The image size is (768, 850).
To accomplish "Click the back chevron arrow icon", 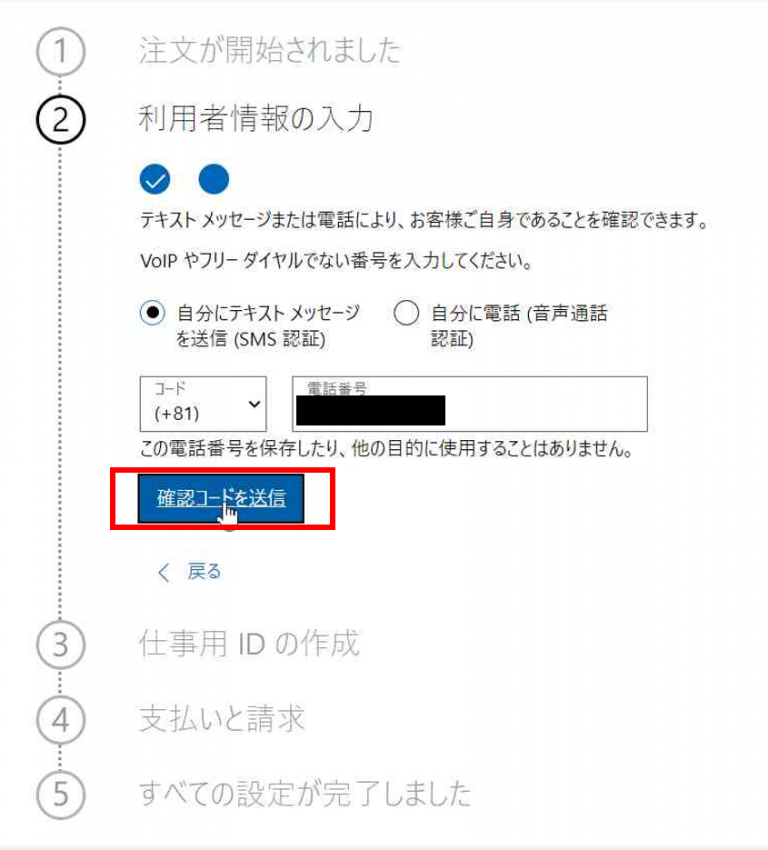I will pos(164,572).
